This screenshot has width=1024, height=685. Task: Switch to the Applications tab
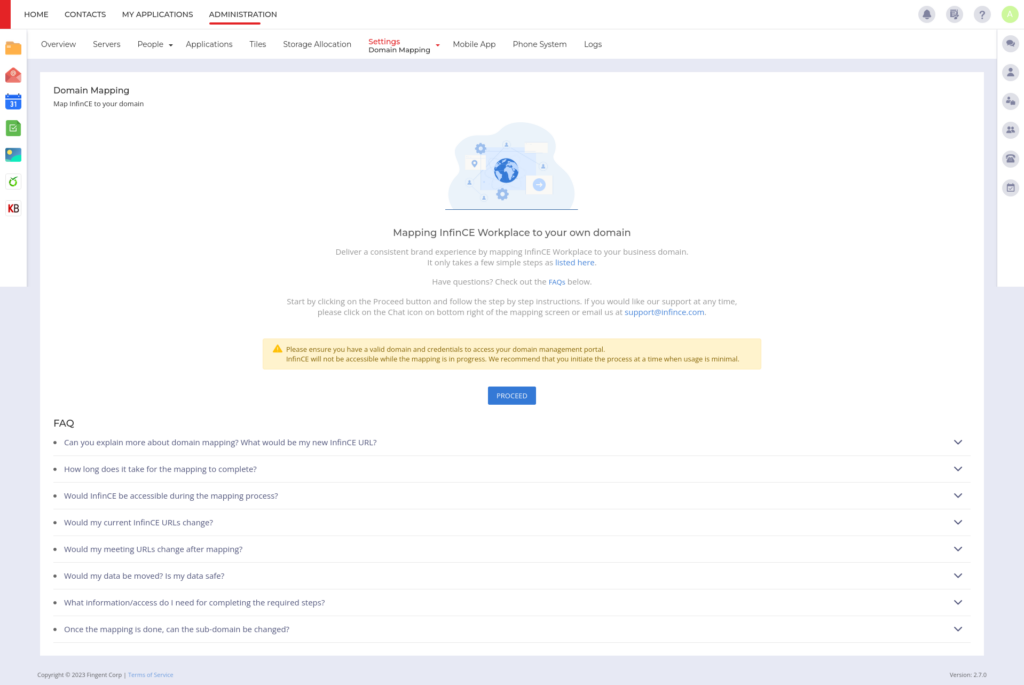pos(209,44)
